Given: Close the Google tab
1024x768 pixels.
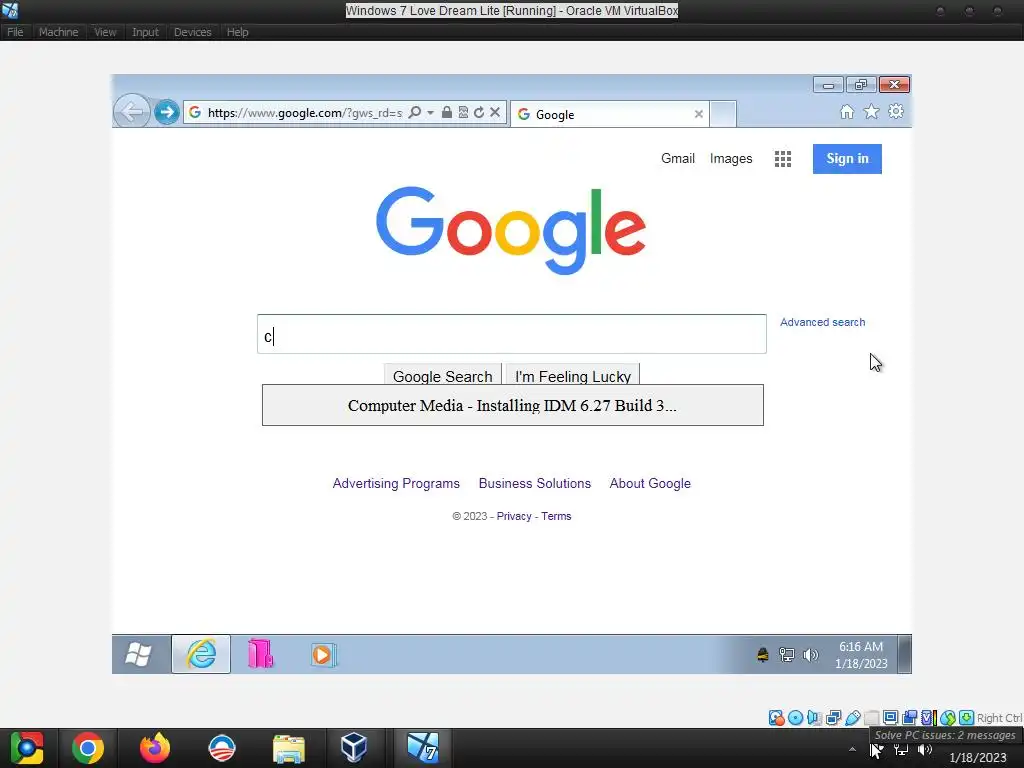Looking at the screenshot, I should point(698,114).
